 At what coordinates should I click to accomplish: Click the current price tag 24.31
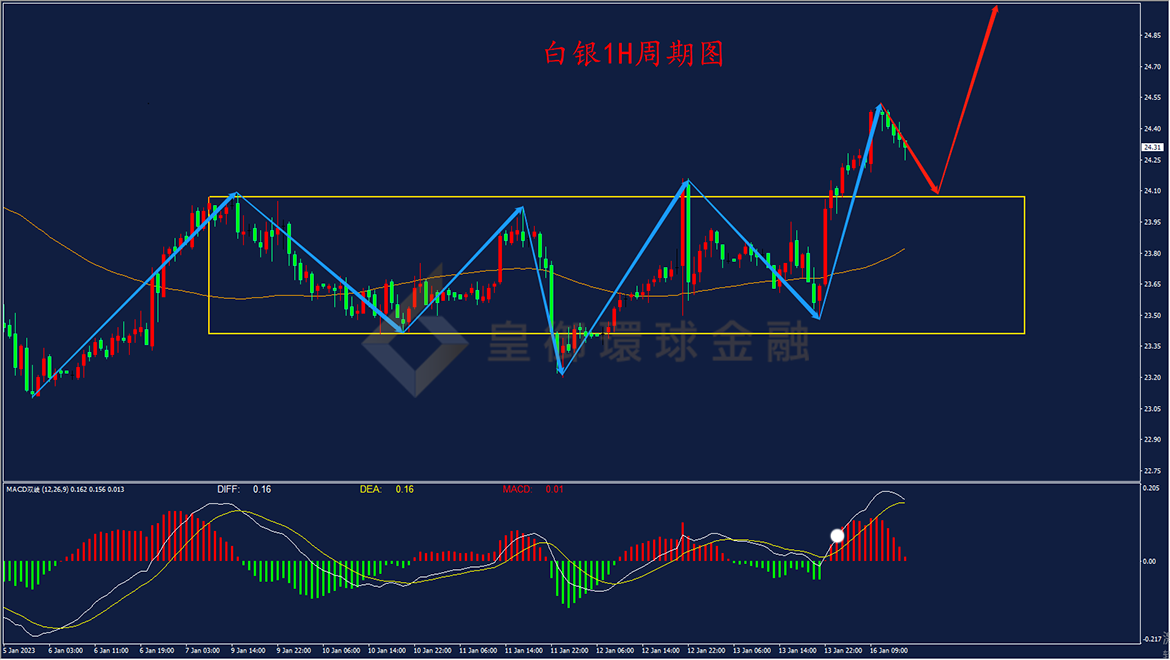[x=1153, y=147]
